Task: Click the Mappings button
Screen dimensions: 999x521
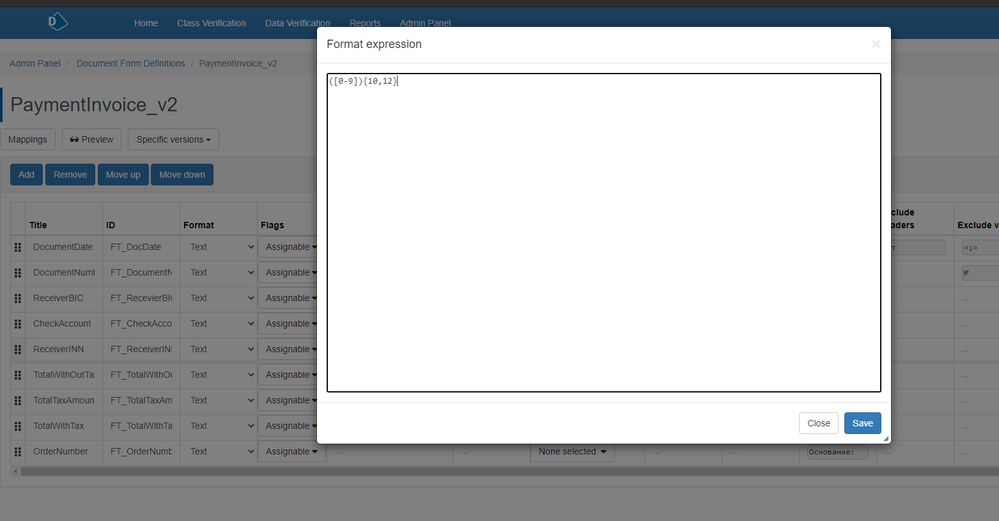Action: pos(27,139)
